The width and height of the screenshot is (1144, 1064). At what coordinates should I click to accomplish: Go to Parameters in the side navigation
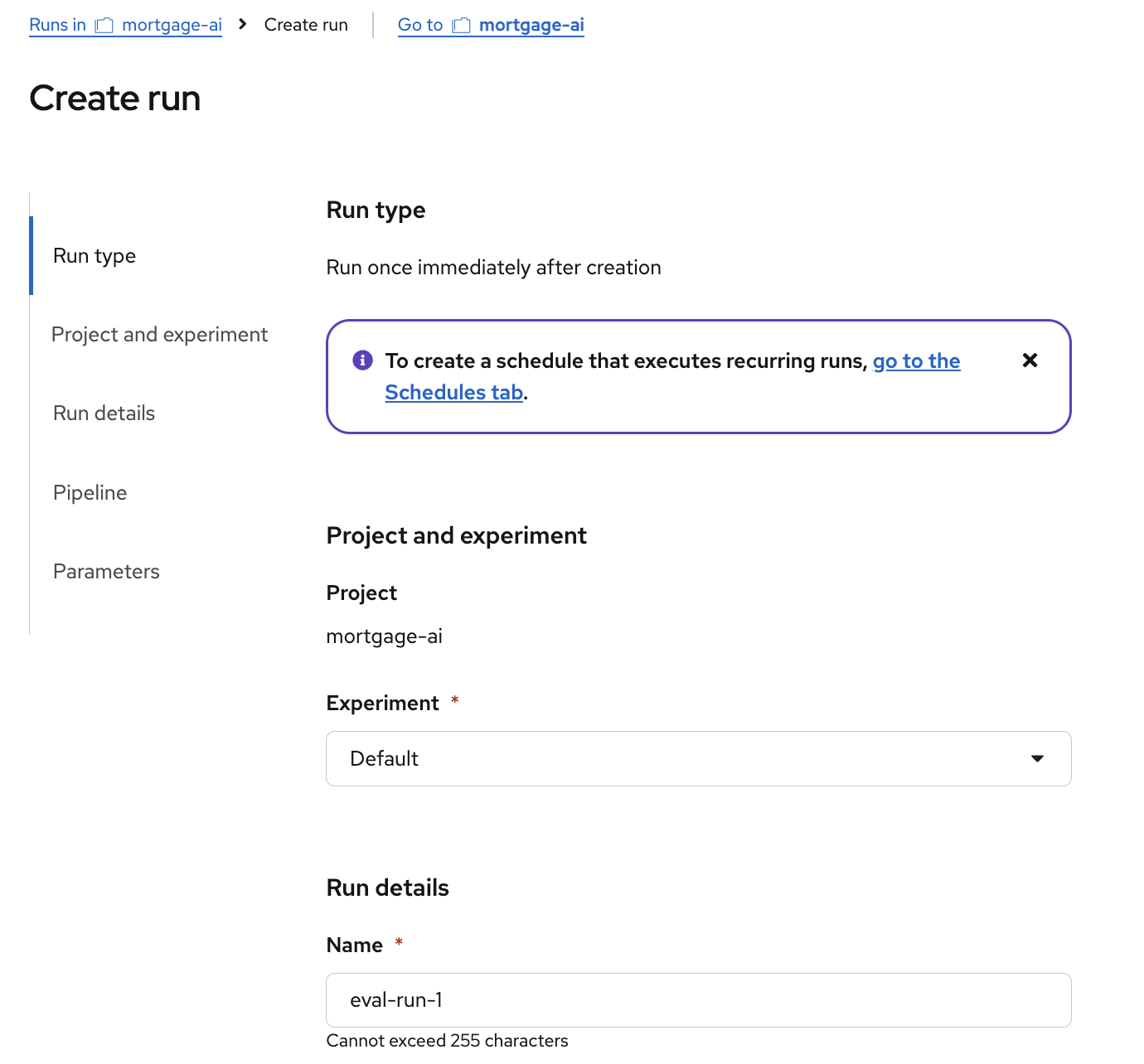pos(106,572)
